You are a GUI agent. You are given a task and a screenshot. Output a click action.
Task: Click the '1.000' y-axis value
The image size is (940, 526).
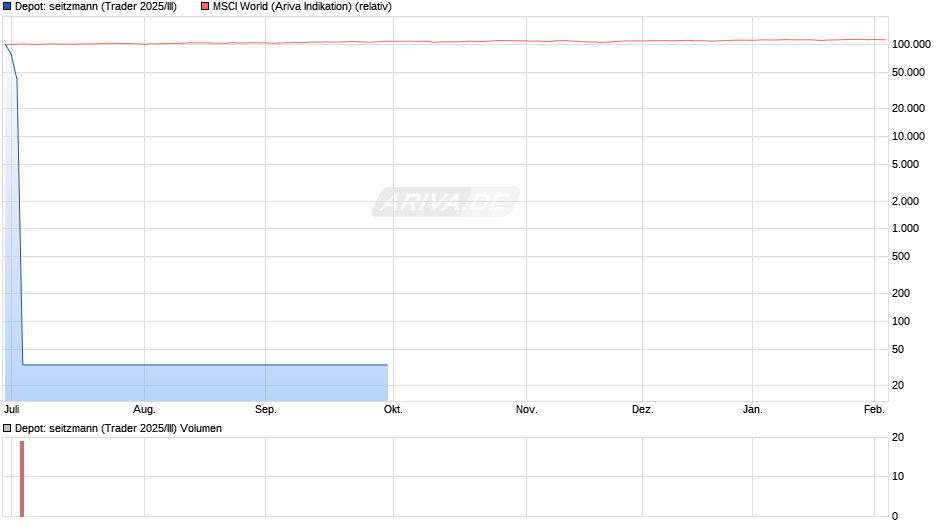905,229
